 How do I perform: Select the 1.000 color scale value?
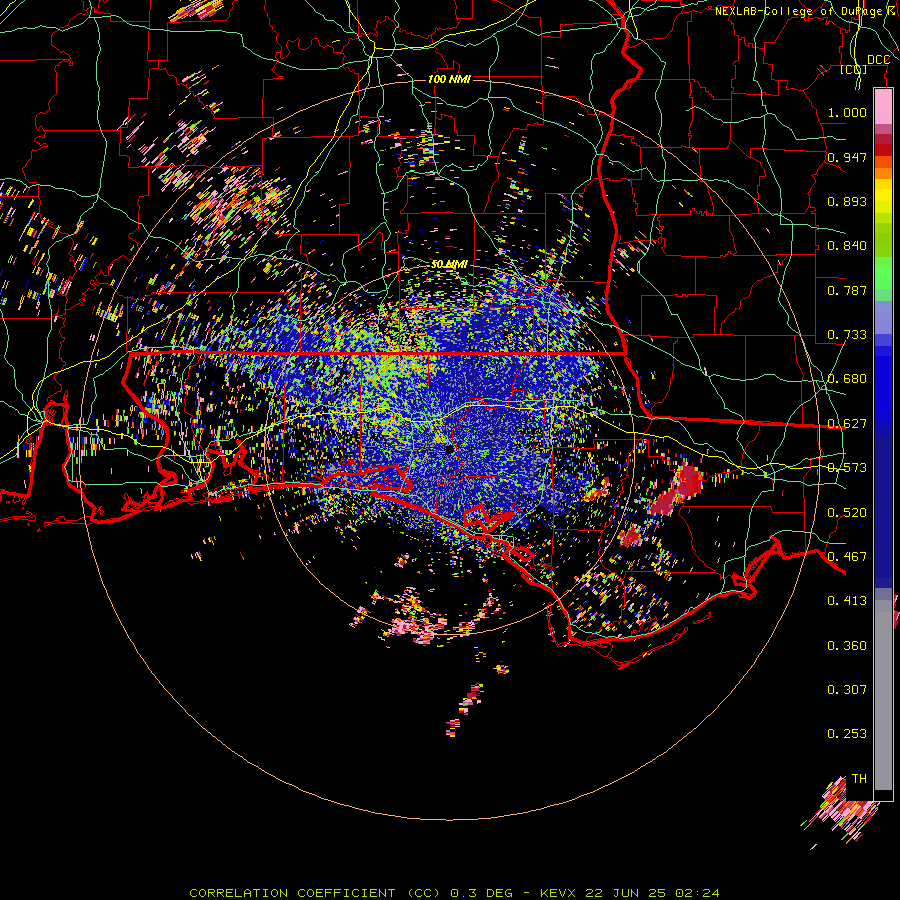click(847, 112)
